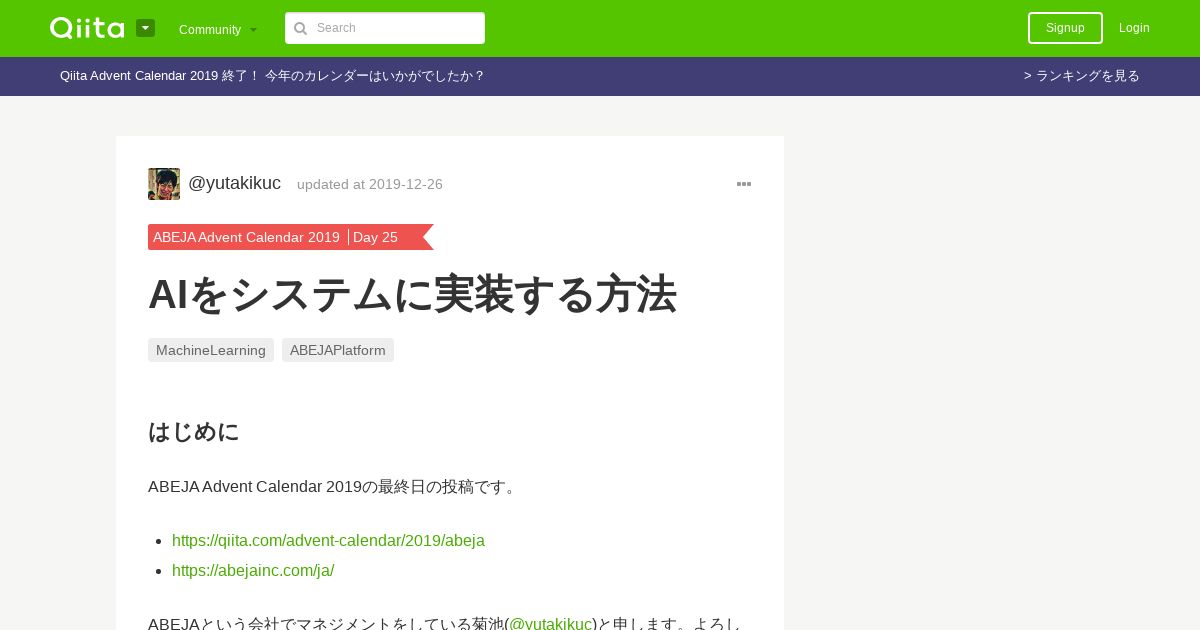Click the Qiita logo

pos(87,28)
